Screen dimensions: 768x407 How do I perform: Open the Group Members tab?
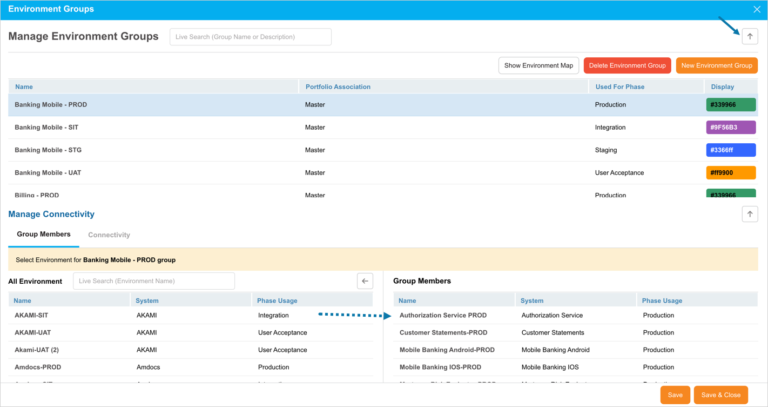tap(44, 235)
